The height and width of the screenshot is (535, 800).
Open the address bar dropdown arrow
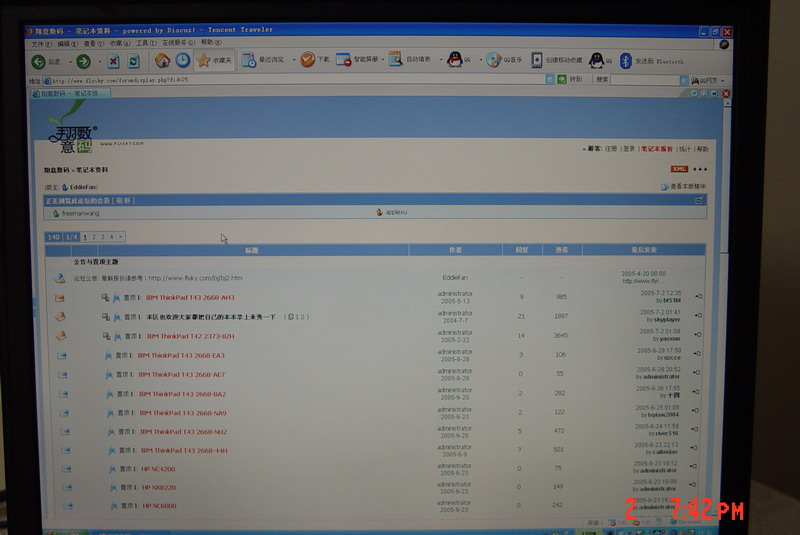[x=550, y=79]
